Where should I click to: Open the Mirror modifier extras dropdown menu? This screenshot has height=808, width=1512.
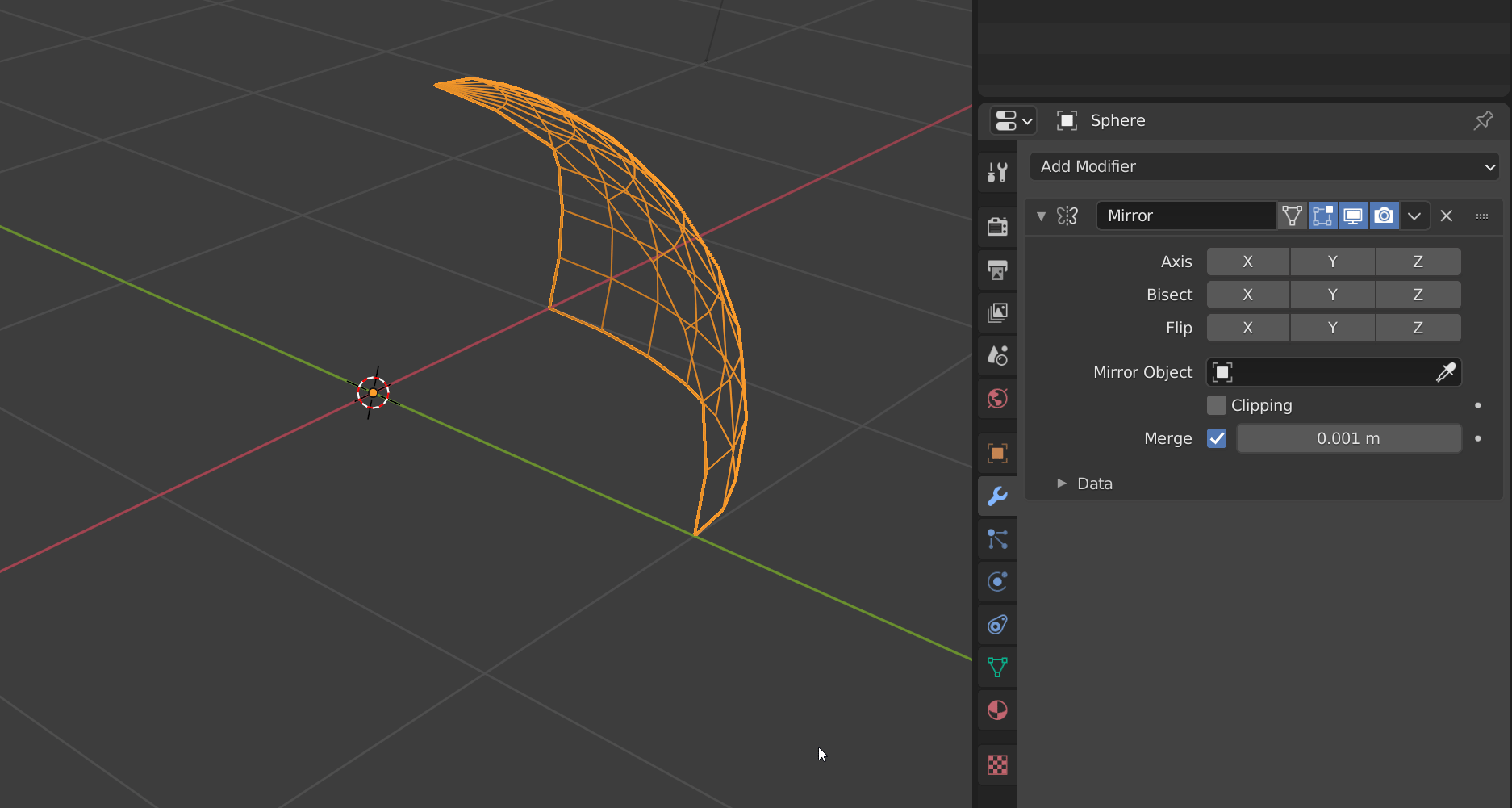click(x=1414, y=216)
